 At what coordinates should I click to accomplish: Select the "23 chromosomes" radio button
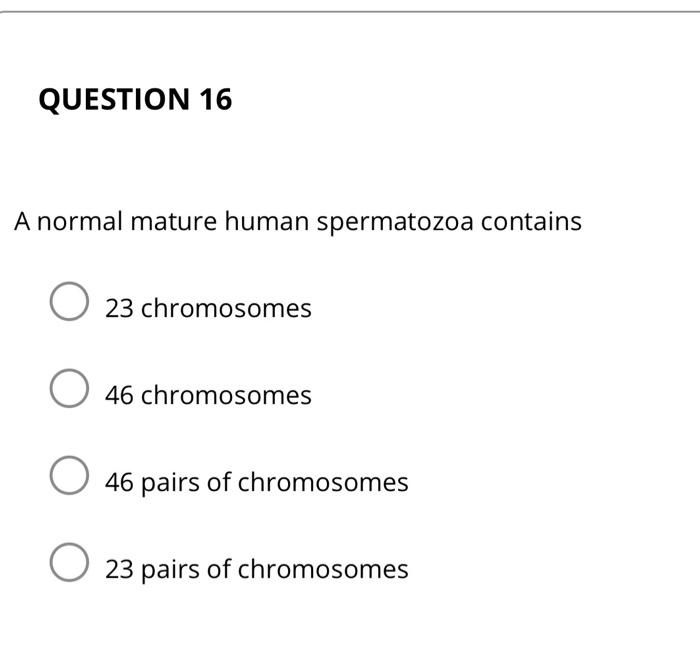coord(69,301)
